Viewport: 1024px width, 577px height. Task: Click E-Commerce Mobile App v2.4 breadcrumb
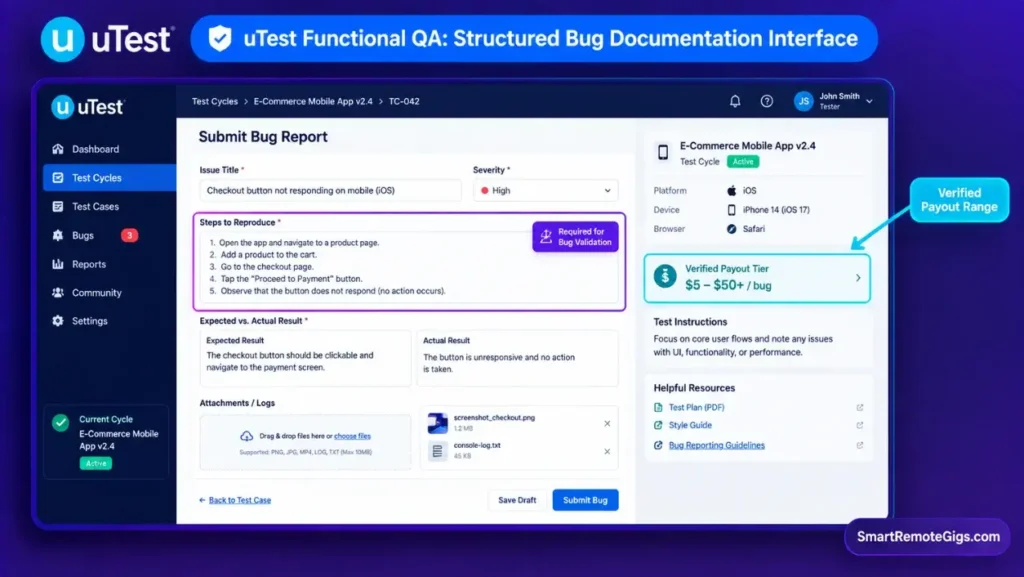pos(313,101)
